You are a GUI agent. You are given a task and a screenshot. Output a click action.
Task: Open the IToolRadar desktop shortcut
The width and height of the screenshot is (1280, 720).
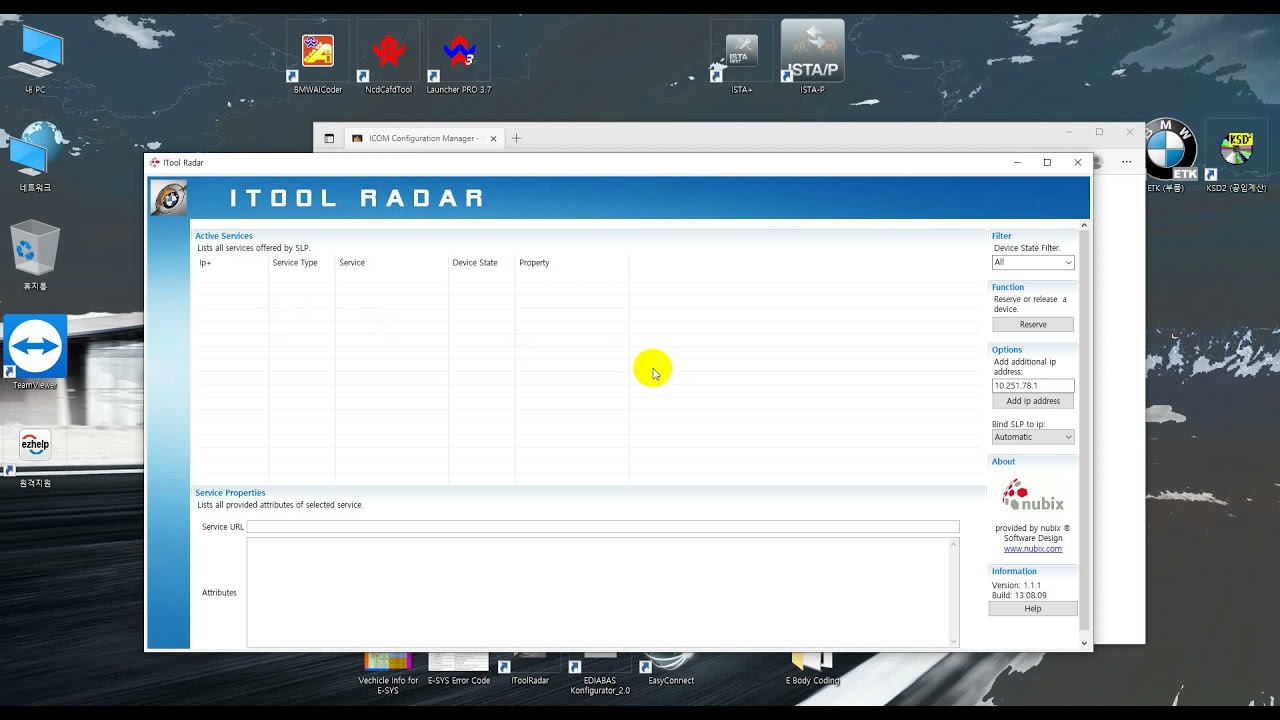coord(530,670)
